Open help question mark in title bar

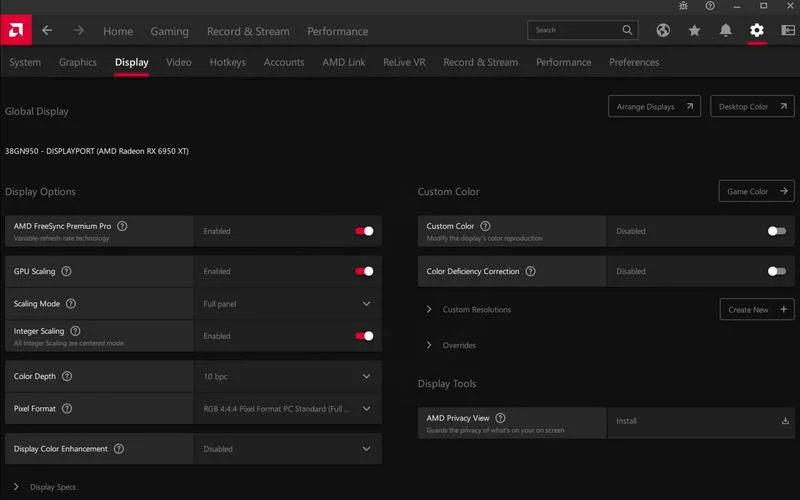[710, 6]
